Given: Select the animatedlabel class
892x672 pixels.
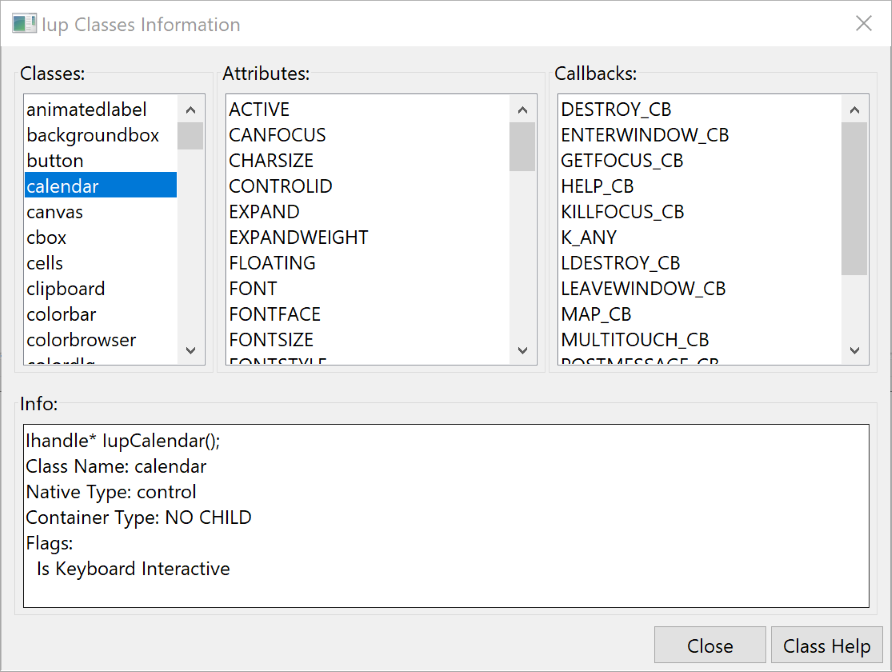Looking at the screenshot, I should pos(87,110).
